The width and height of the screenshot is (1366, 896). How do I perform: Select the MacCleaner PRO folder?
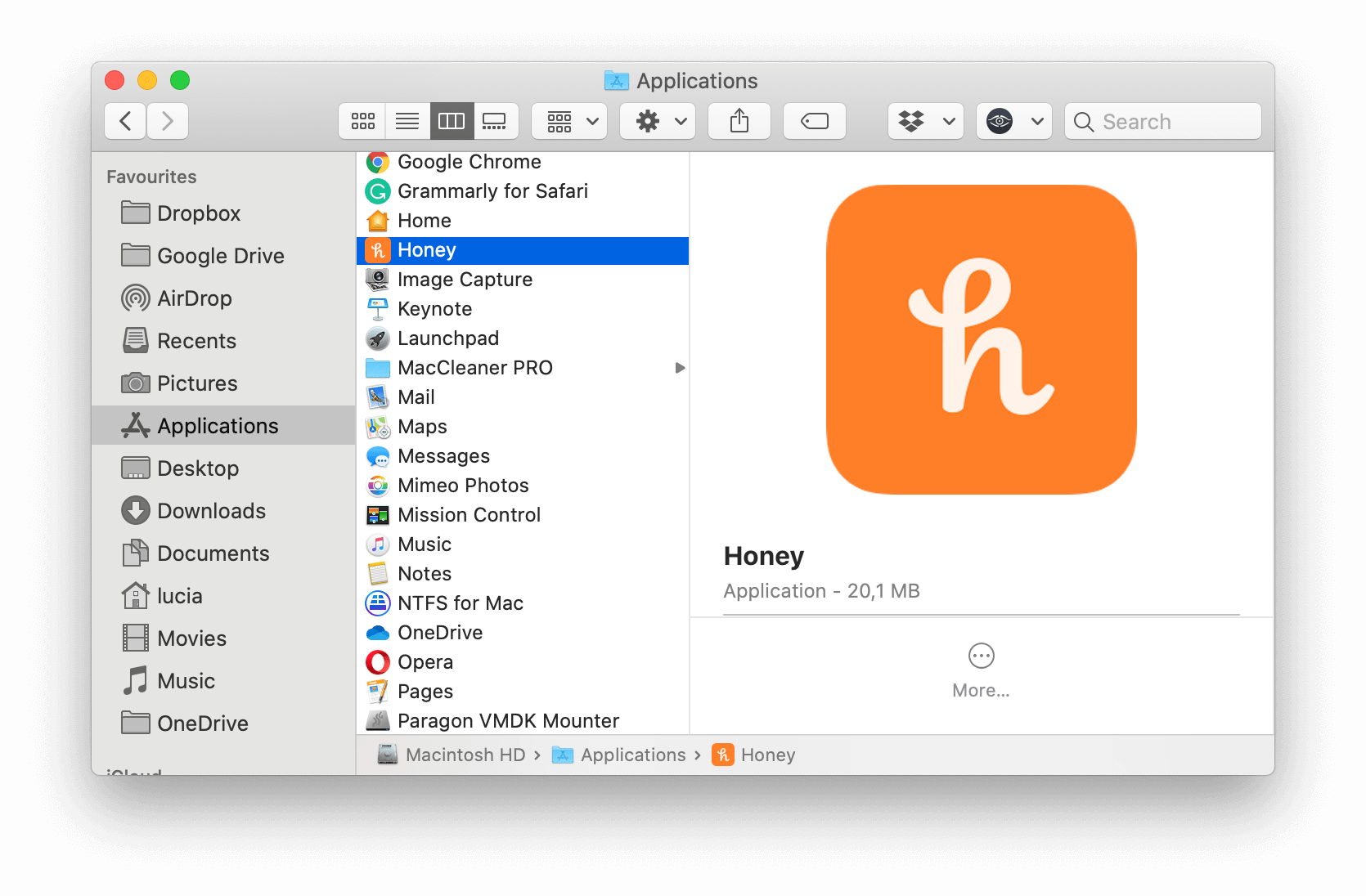coord(523,368)
